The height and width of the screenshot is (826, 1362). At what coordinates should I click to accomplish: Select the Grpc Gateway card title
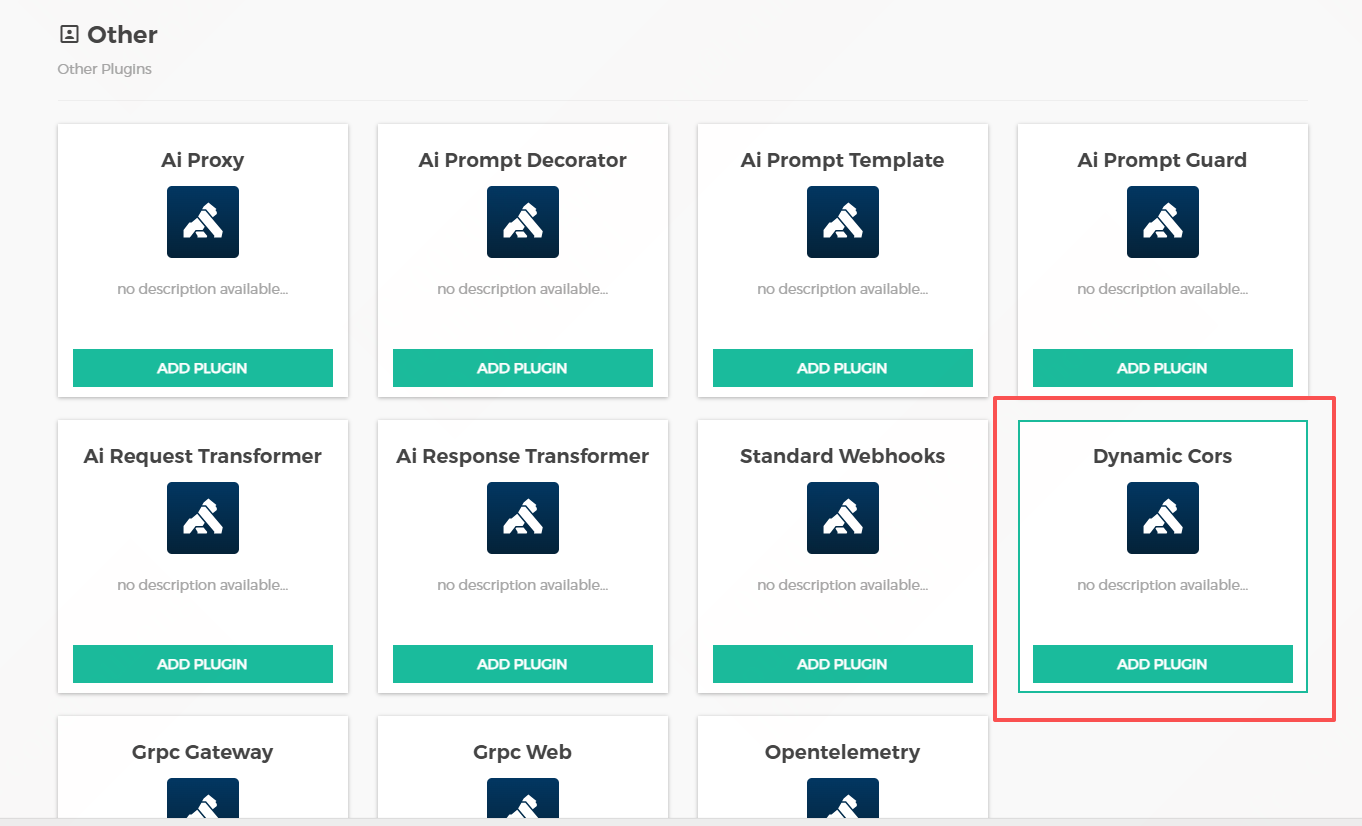point(203,752)
